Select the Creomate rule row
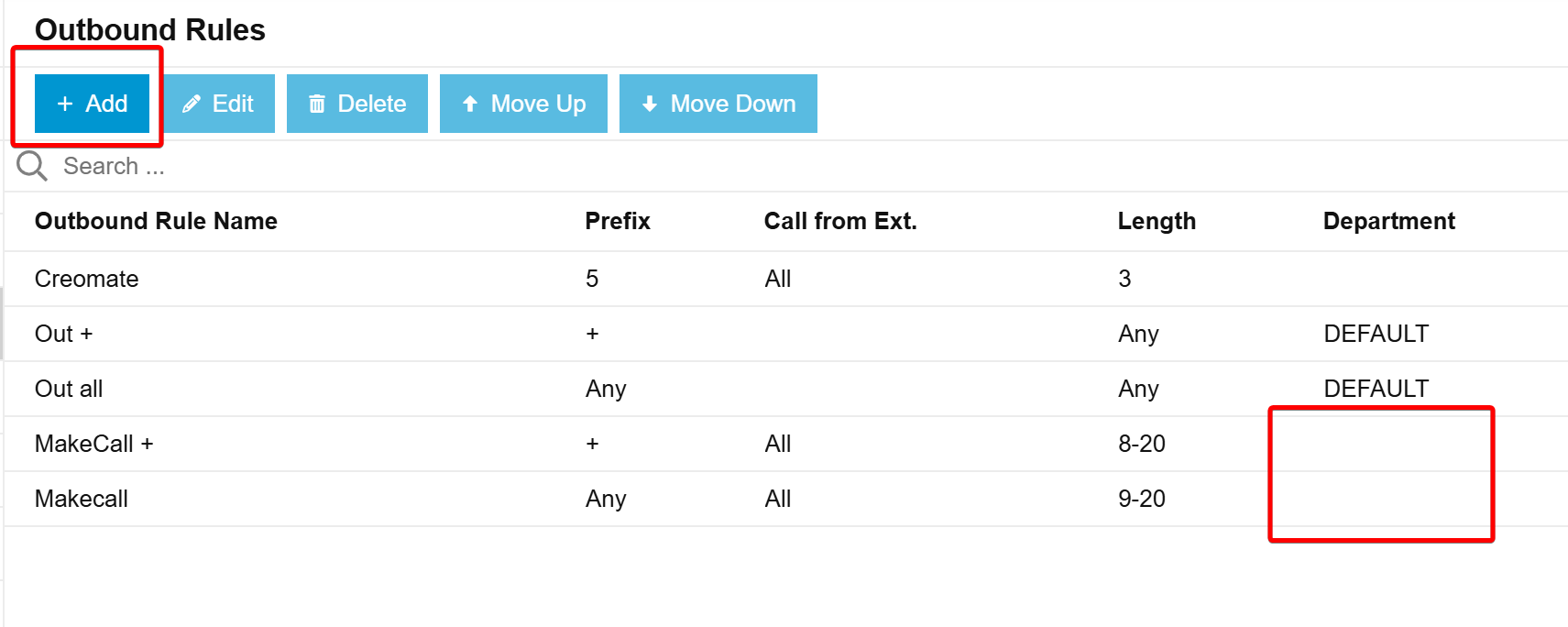The width and height of the screenshot is (1568, 627). click(786, 279)
